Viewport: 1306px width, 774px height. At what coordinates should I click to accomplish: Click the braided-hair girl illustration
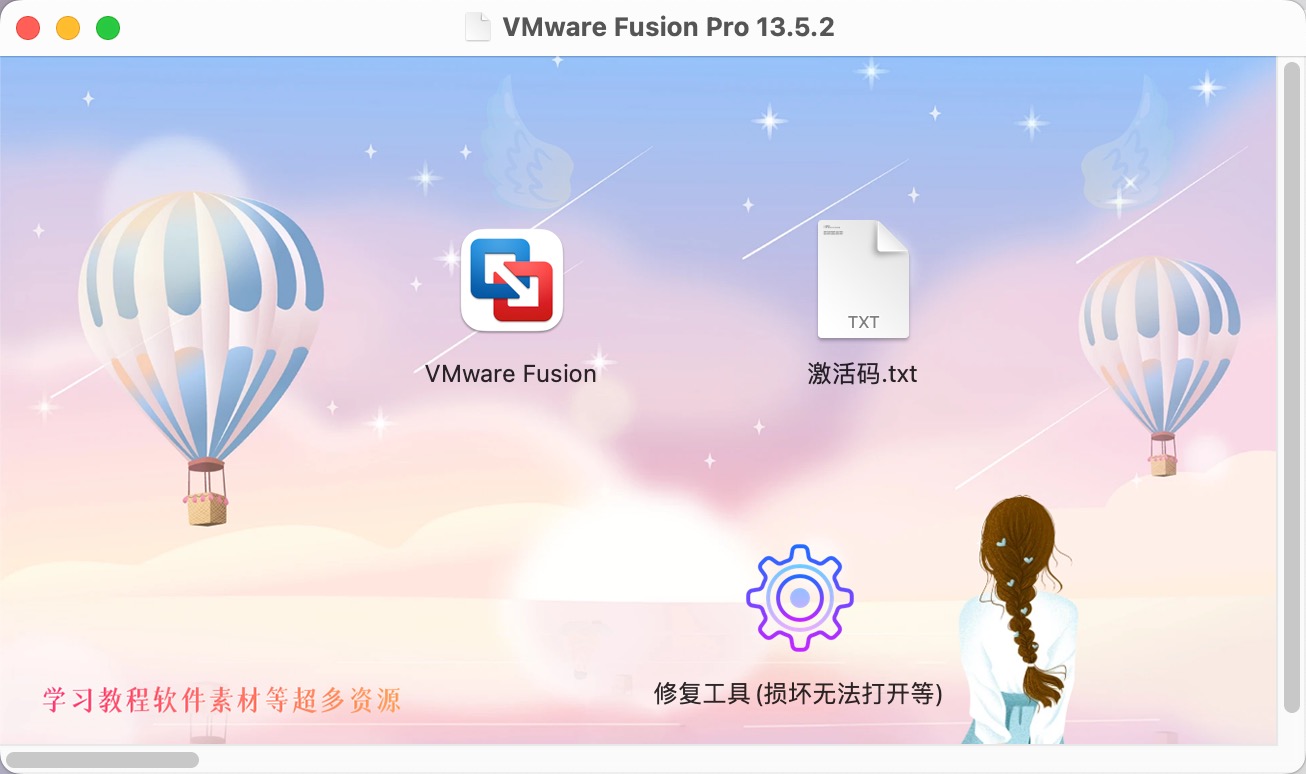coord(1018,620)
